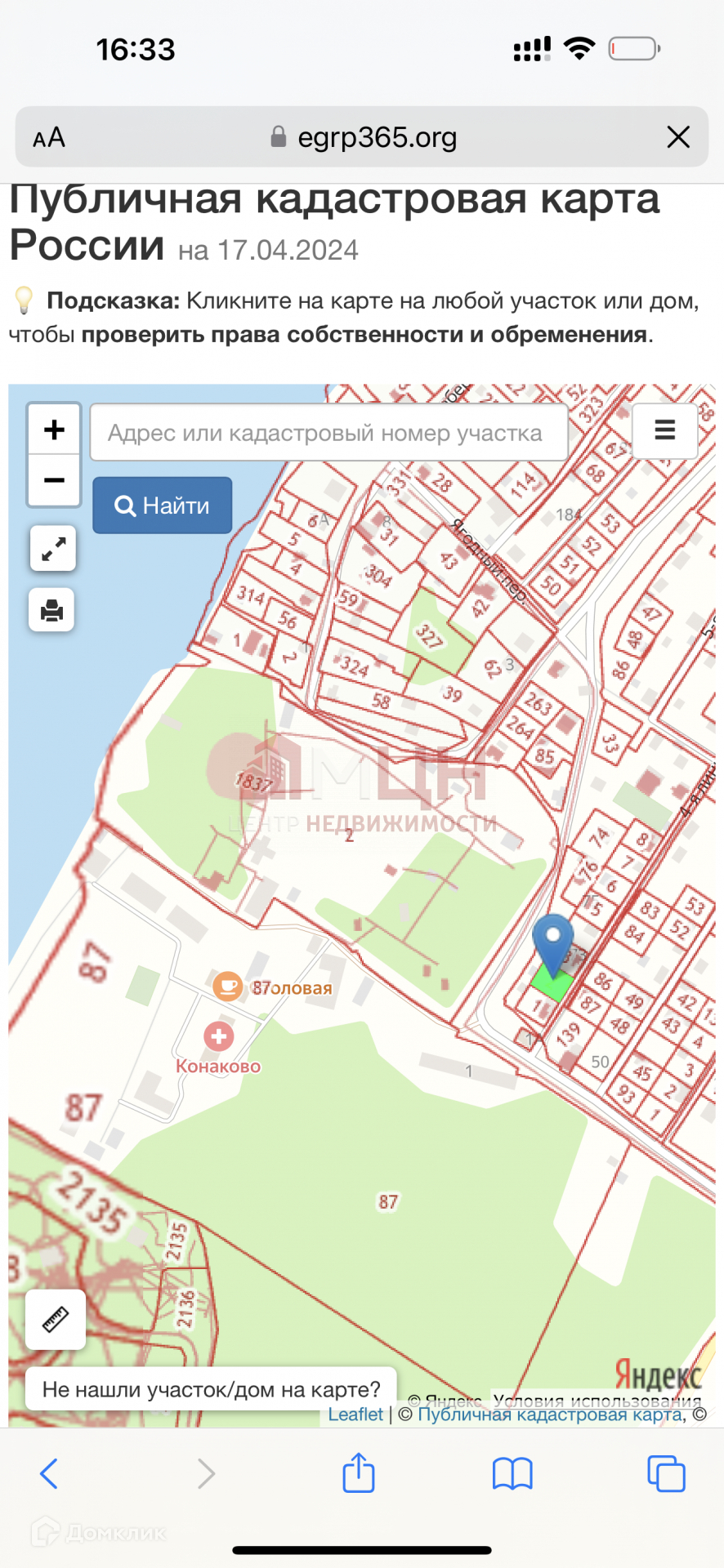Viewport: 724px width, 1568px height.
Task: Open the map layers hamburger menu
Action: (665, 430)
